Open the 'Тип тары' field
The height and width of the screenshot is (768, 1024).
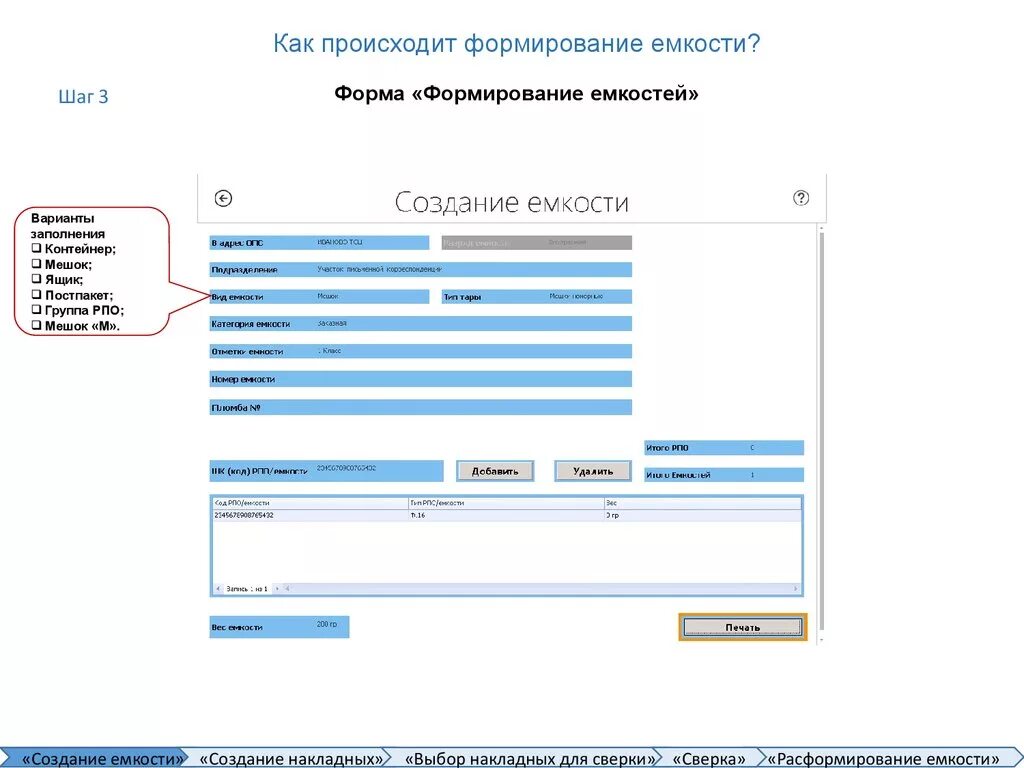click(537, 297)
